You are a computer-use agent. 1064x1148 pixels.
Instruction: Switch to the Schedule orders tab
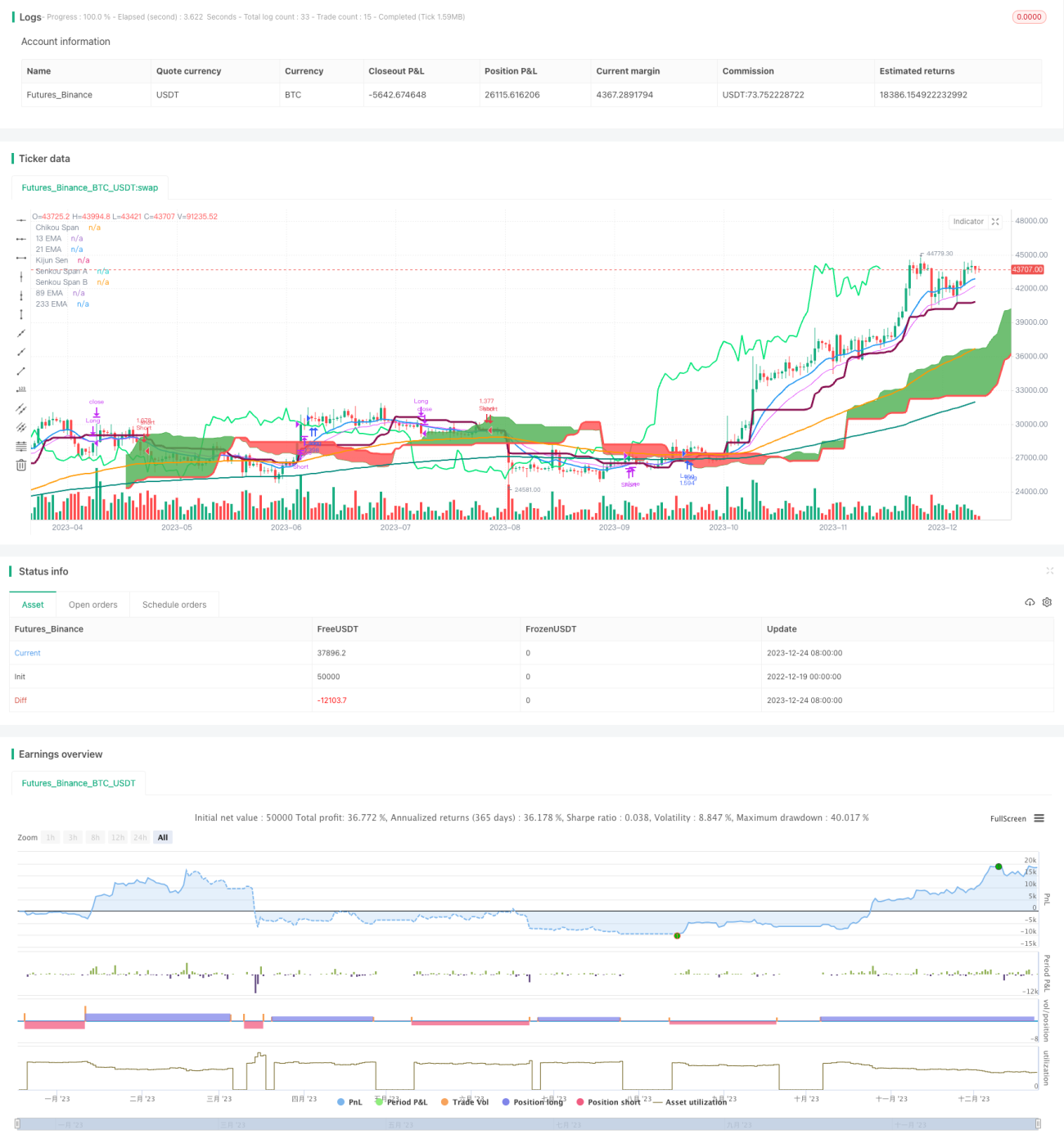pyautogui.click(x=174, y=605)
